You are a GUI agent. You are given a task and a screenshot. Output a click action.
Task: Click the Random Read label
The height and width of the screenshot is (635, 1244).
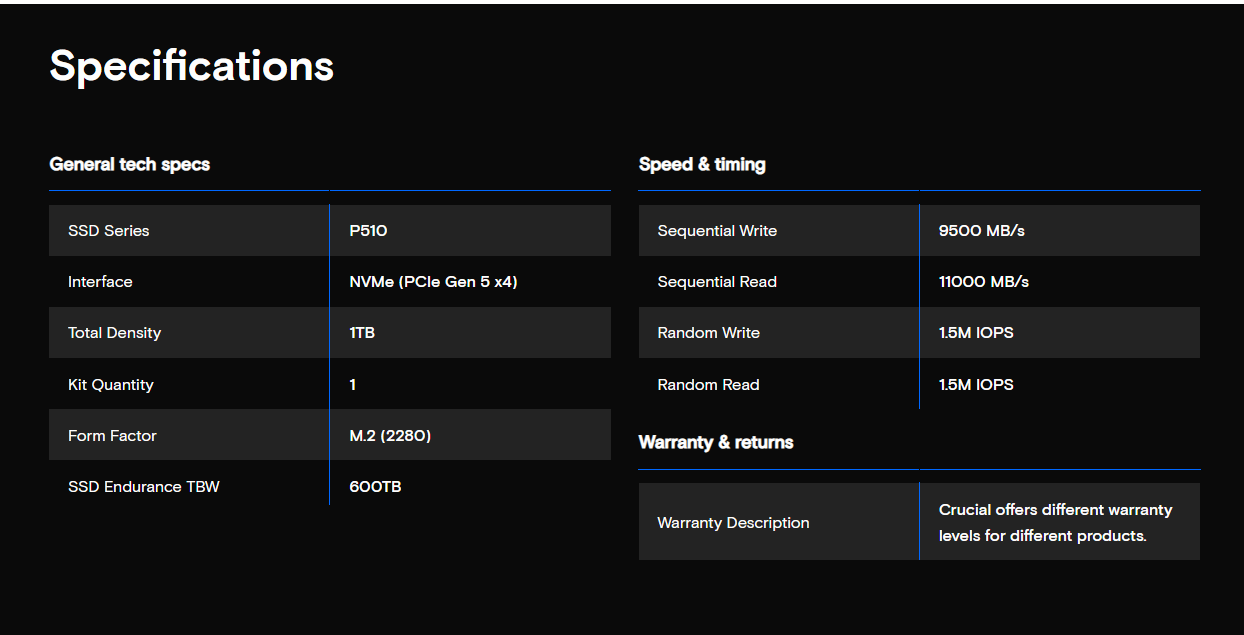708,385
